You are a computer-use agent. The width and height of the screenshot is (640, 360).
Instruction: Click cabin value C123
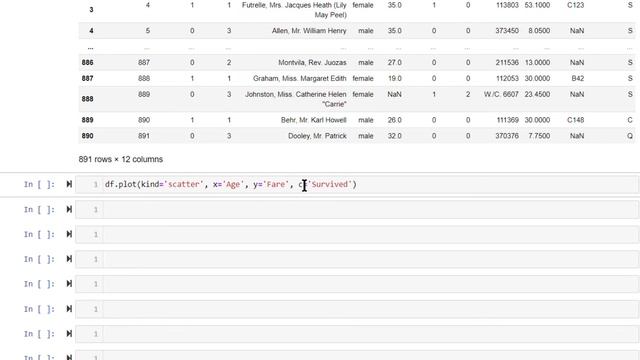coord(576,5)
